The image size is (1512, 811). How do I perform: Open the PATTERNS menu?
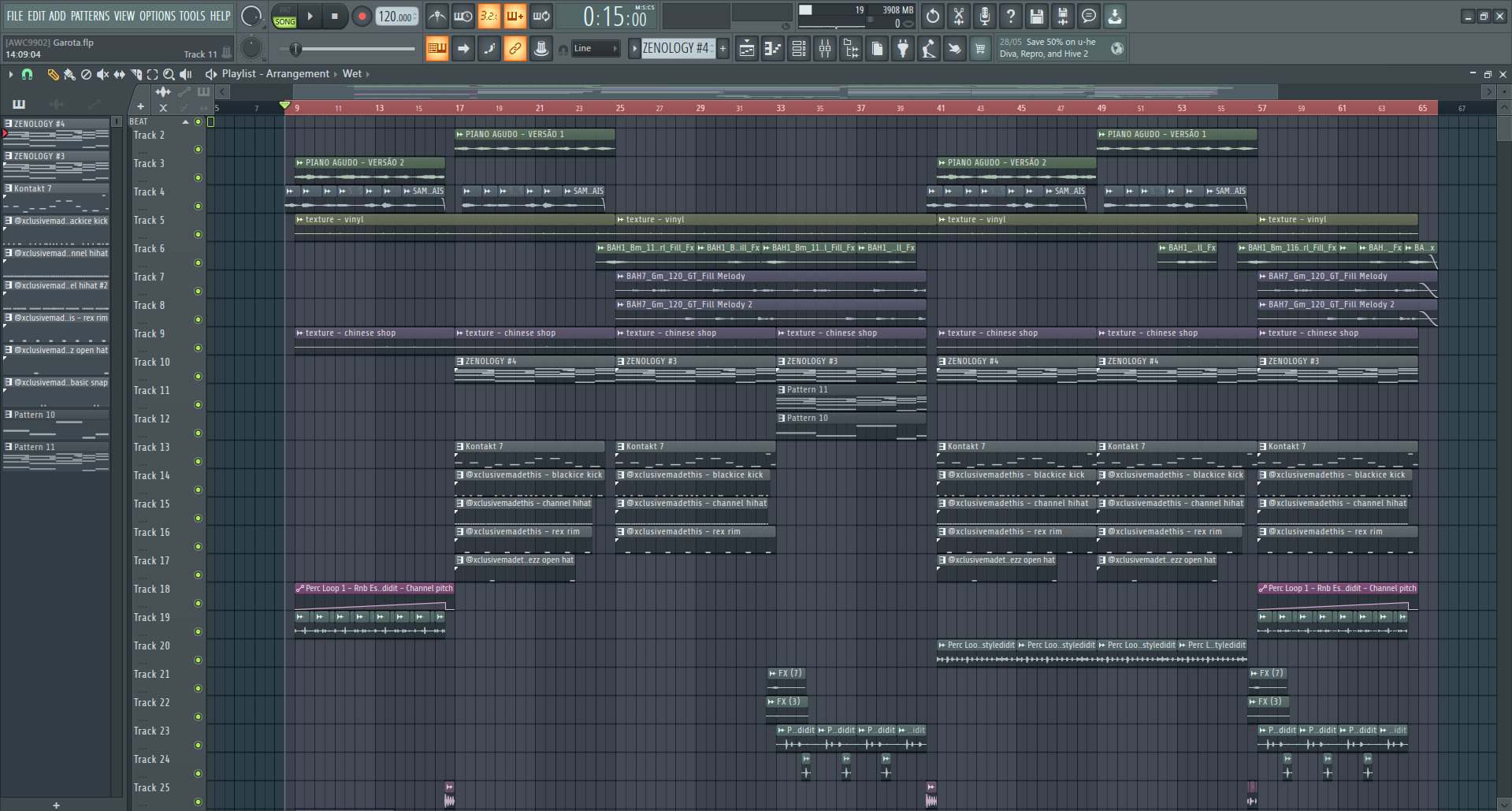tap(91, 16)
